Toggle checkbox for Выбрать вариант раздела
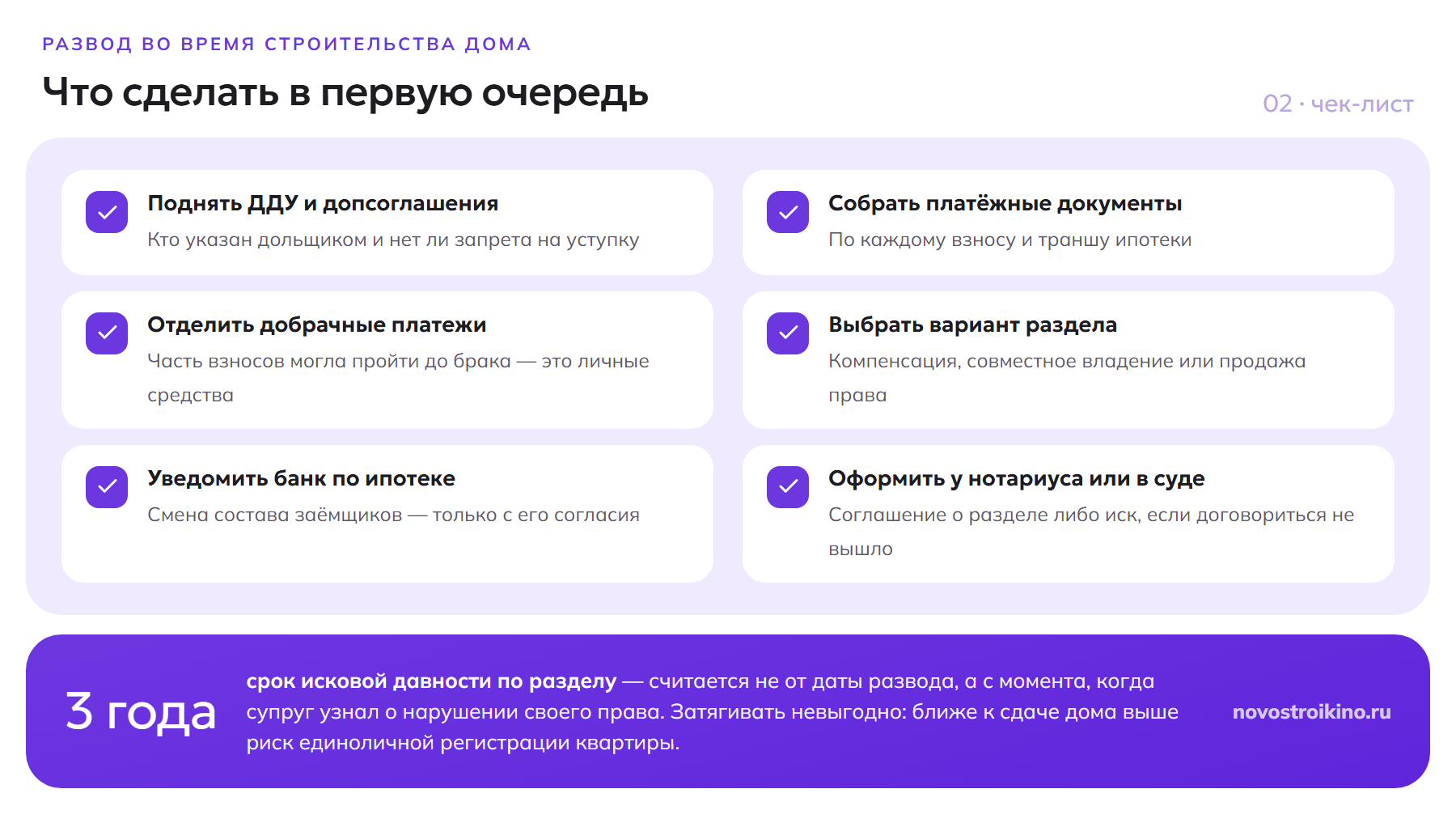The image size is (1456, 840). [x=788, y=333]
